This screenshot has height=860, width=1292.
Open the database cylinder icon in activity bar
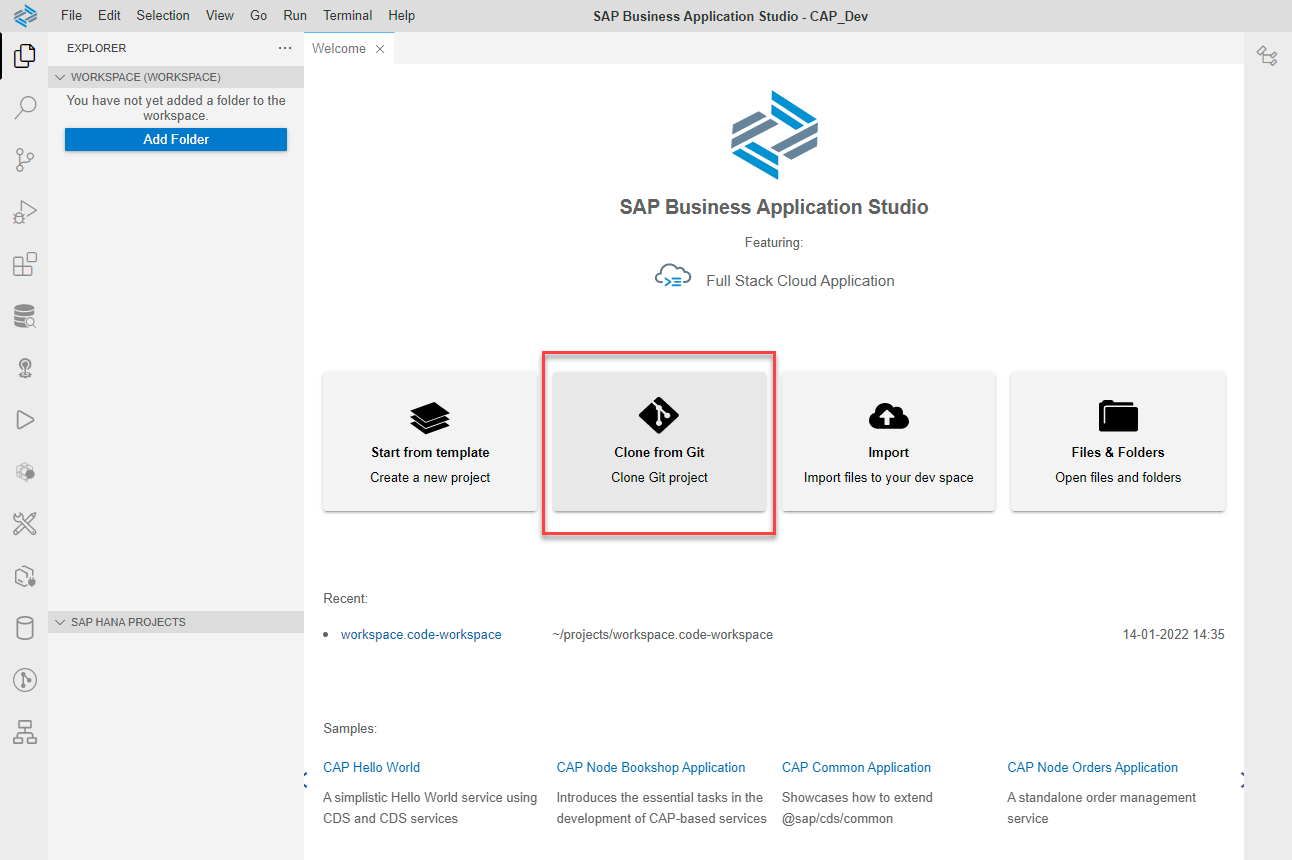point(24,628)
